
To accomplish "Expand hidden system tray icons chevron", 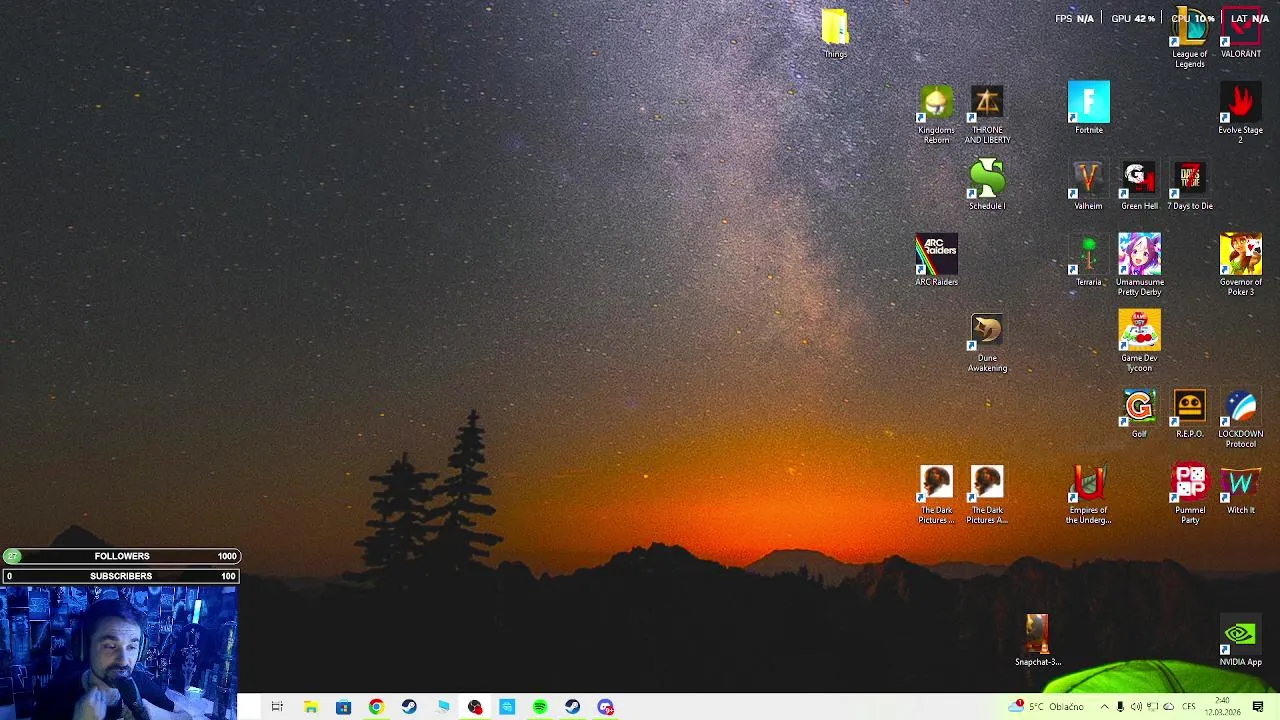I will coord(1104,707).
